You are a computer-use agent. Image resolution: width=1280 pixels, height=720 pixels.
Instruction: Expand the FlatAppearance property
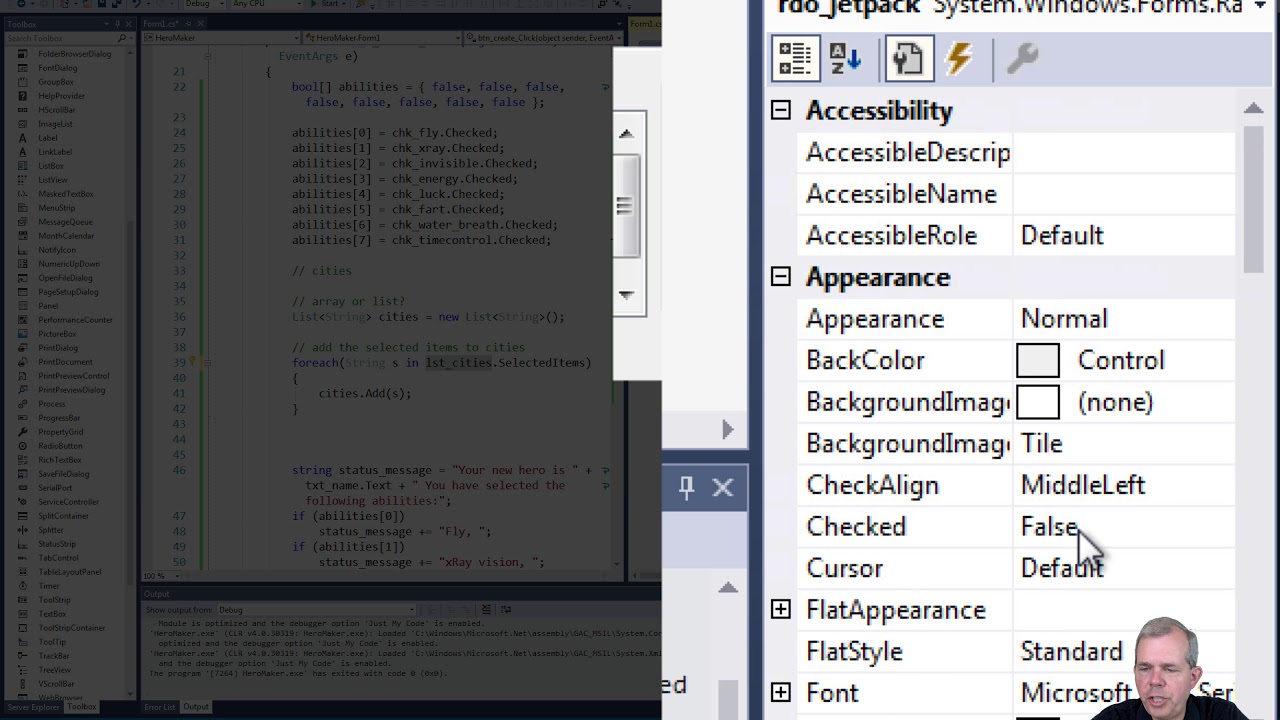[781, 610]
